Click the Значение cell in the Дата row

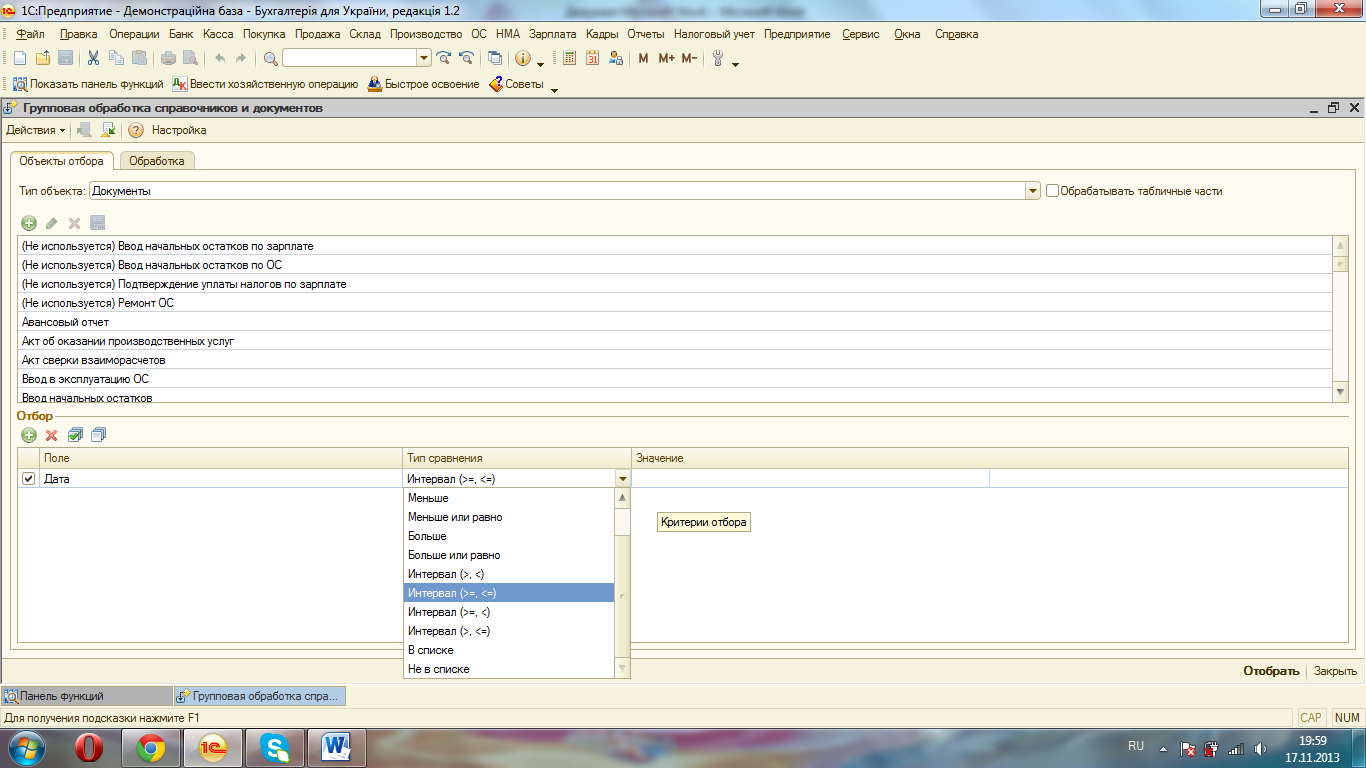[x=810, y=479]
